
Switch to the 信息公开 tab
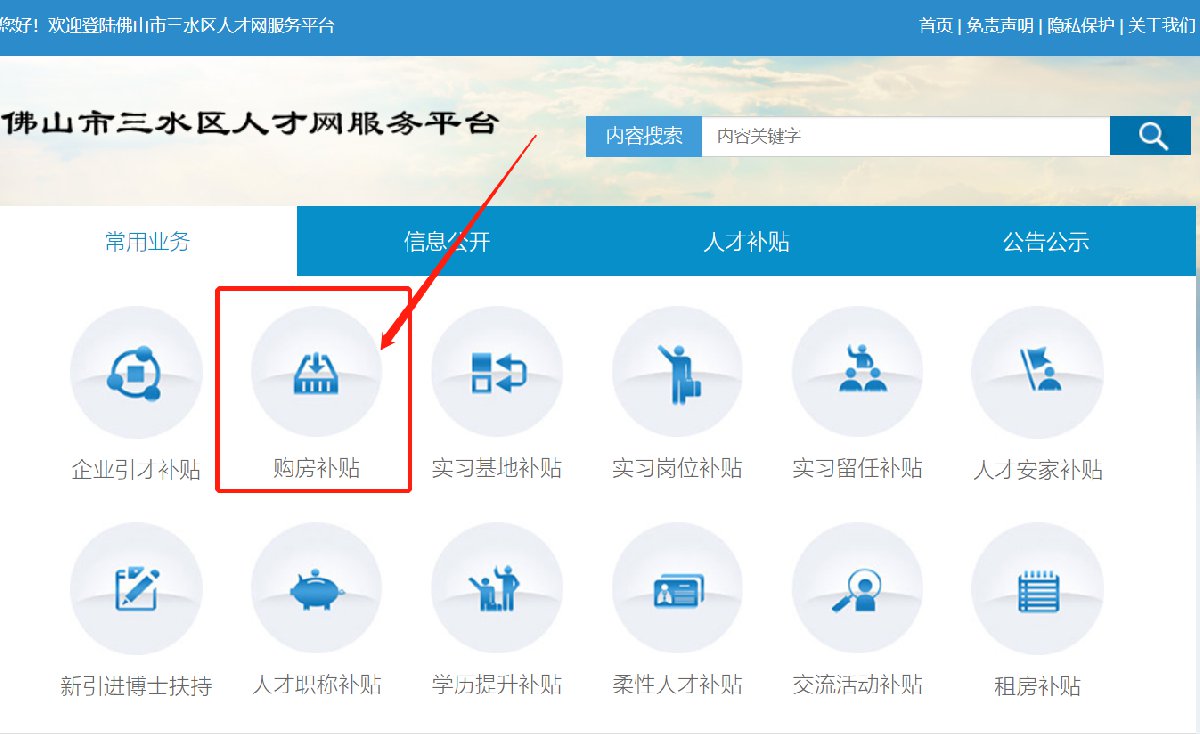click(447, 241)
